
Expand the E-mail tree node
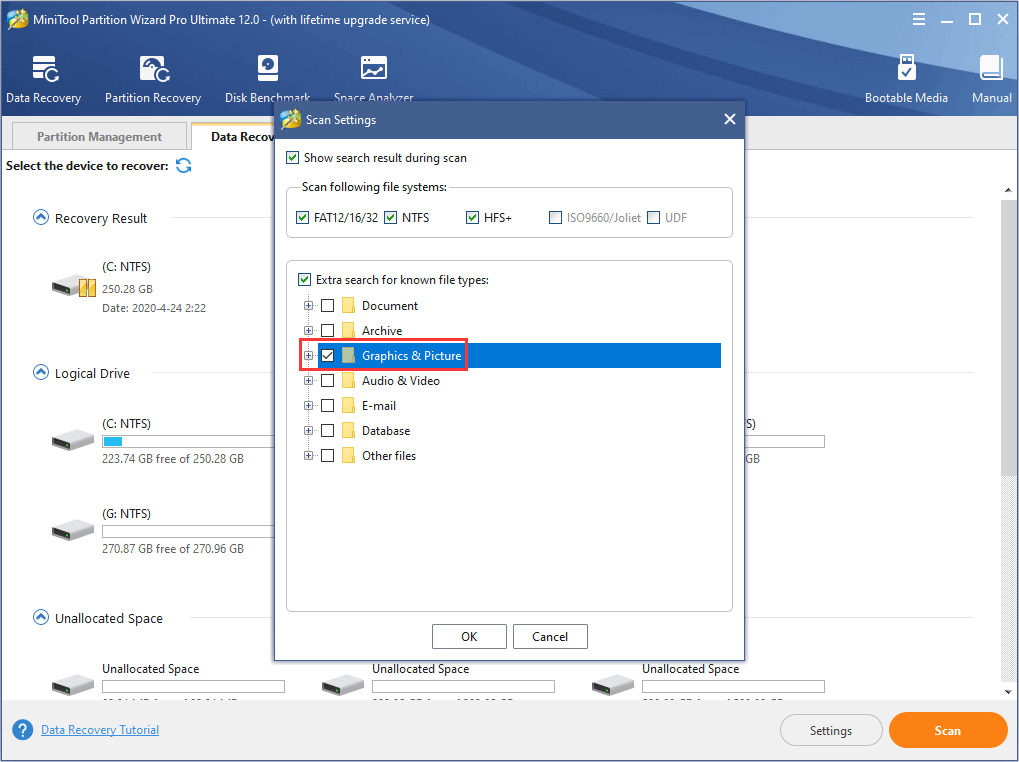point(309,405)
